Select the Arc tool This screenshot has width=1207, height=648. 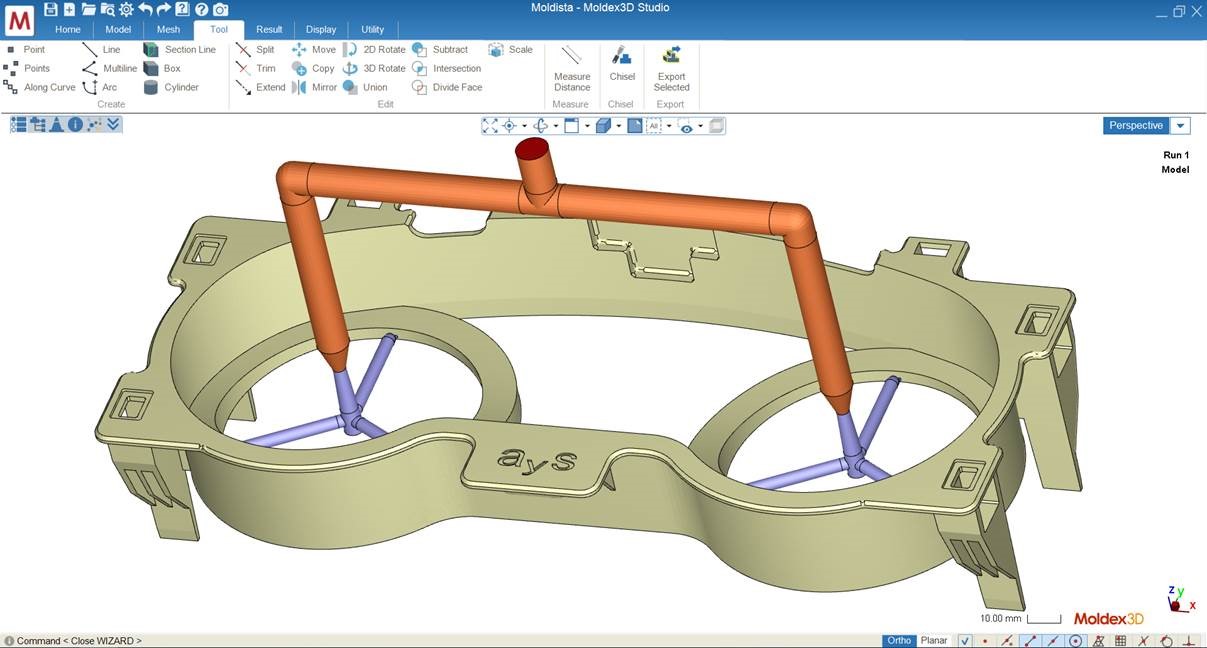pyautogui.click(x=100, y=87)
